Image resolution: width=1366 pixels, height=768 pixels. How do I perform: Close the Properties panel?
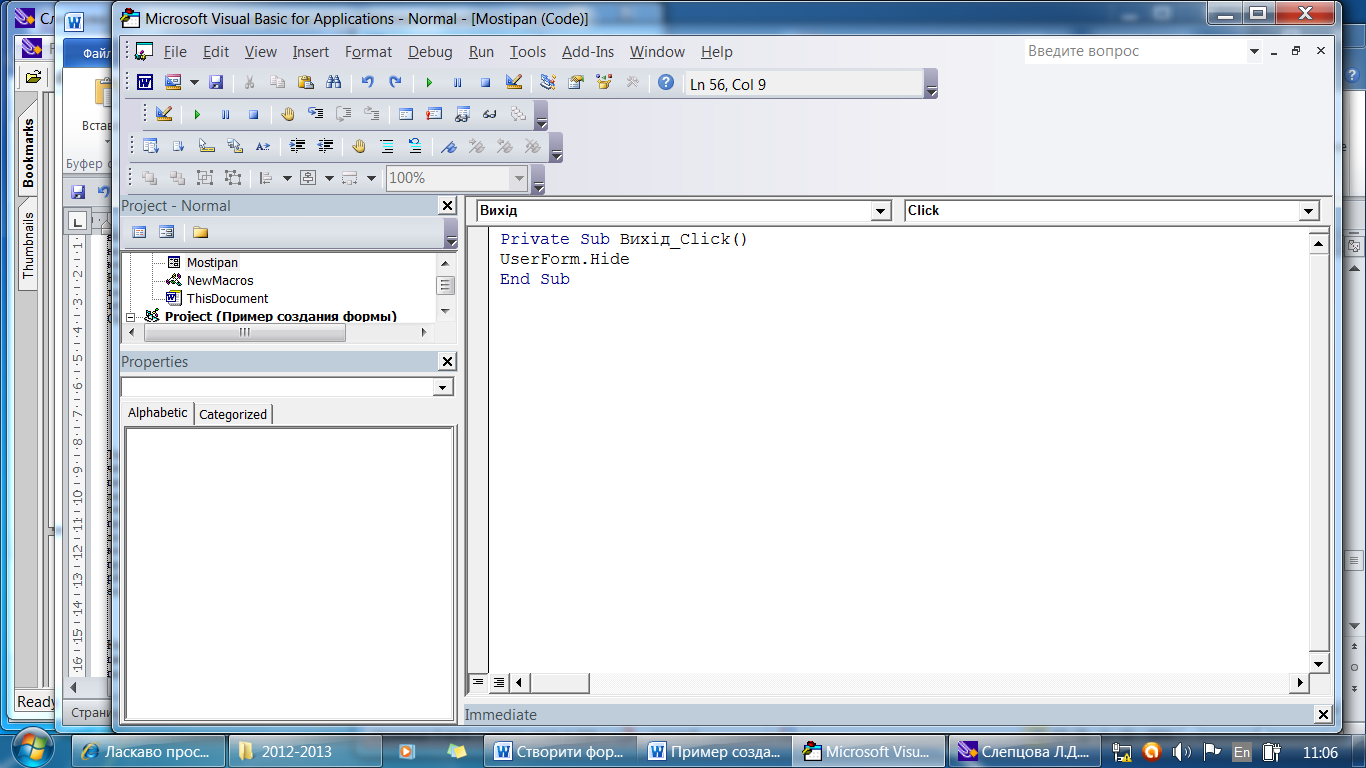click(447, 361)
